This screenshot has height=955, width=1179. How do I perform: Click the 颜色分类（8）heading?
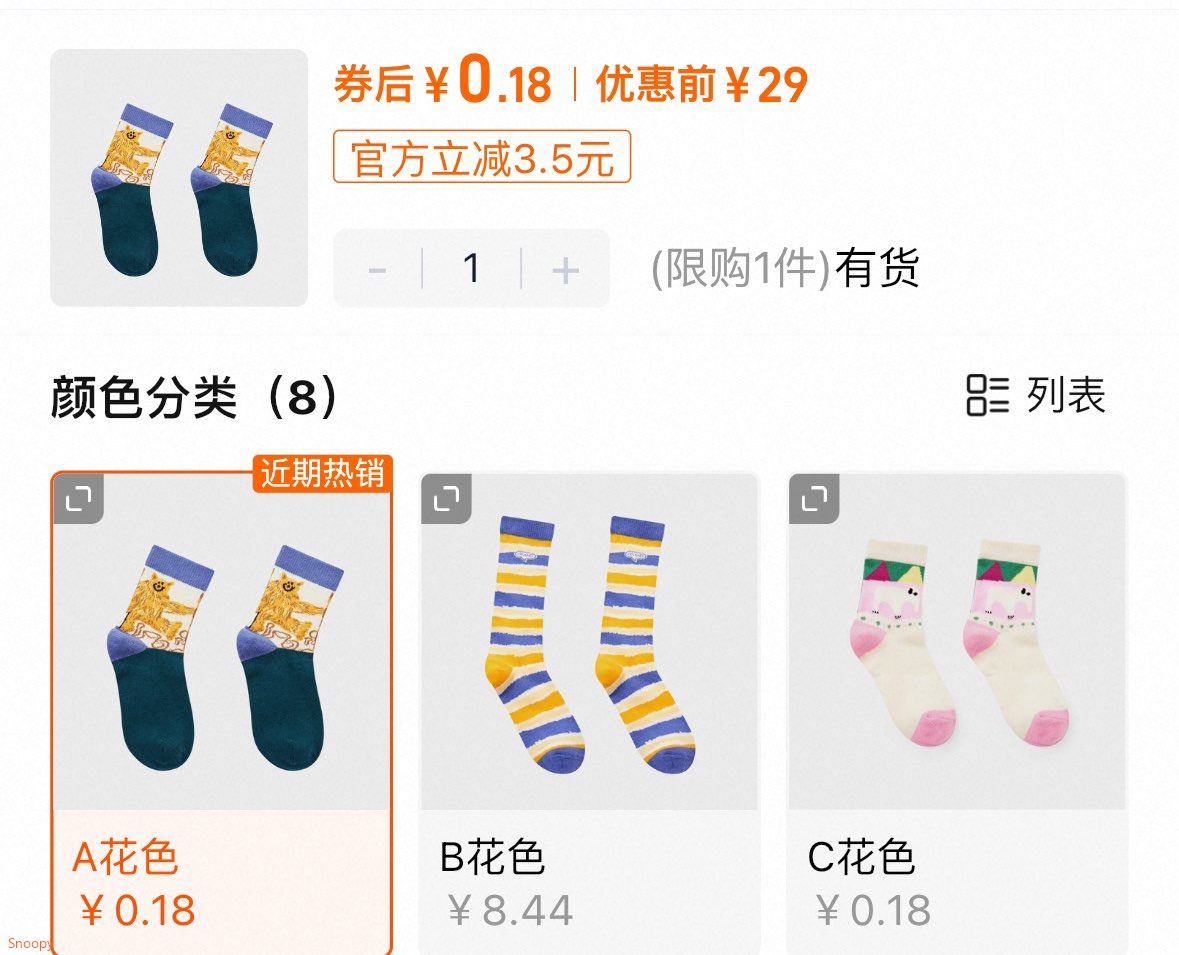195,396
